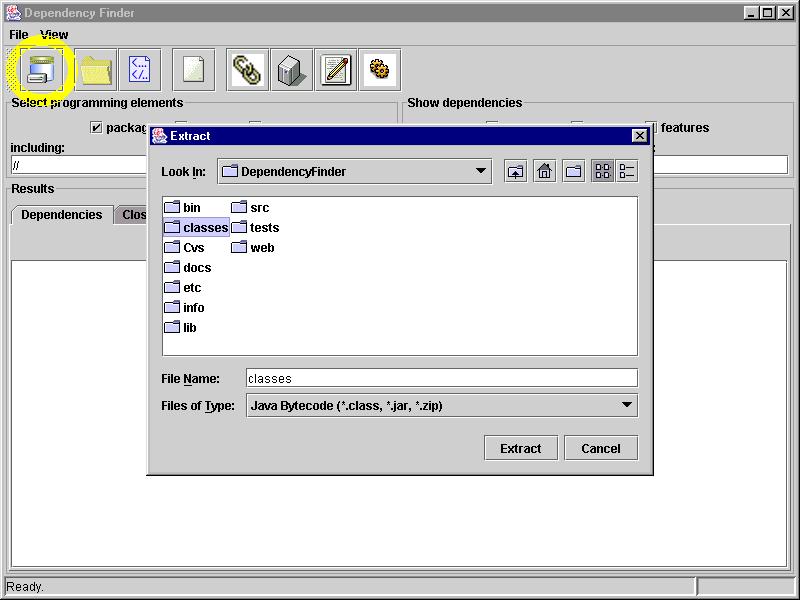The height and width of the screenshot is (600, 800).
Task: Switch to the Dependencies tab
Action: click(62, 215)
